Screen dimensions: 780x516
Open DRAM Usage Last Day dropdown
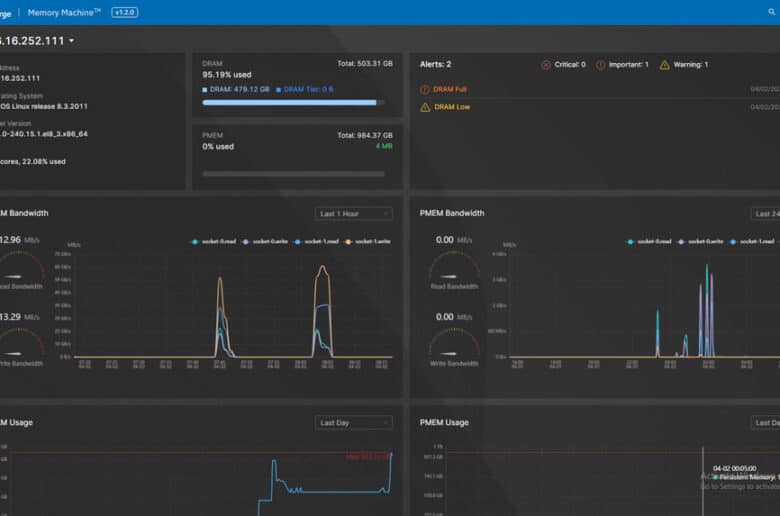(354, 422)
